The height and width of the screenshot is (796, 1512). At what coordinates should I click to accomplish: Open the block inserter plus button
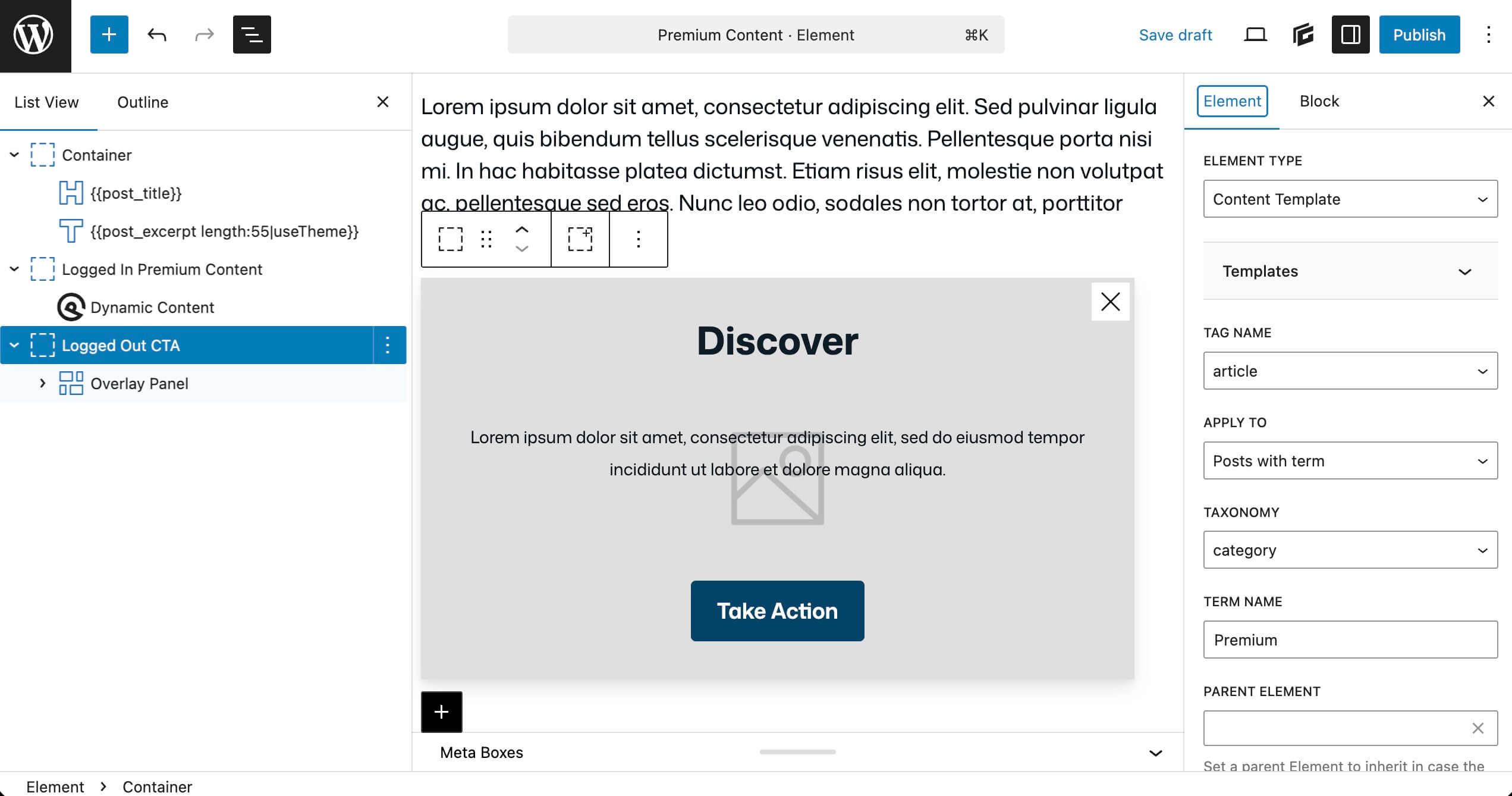click(109, 35)
